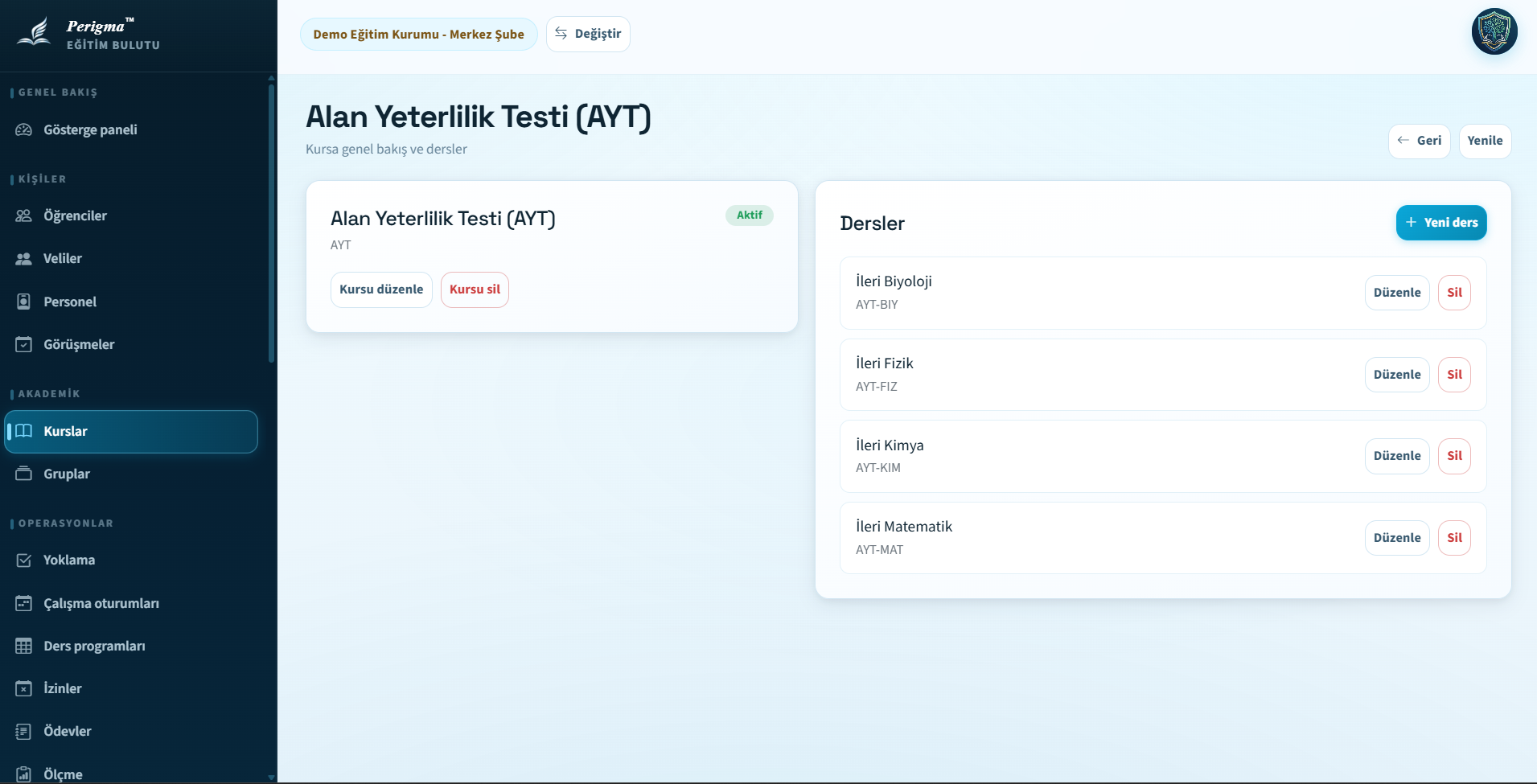
Task: Go back using Geri button
Action: [x=1419, y=141]
